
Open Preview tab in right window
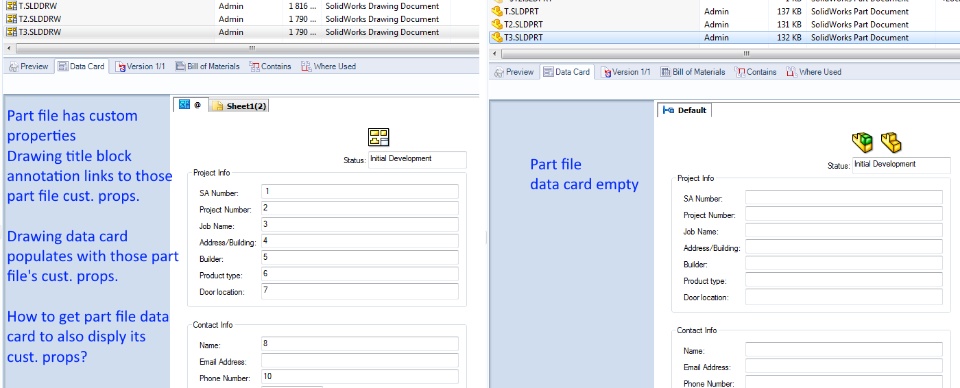pos(514,72)
